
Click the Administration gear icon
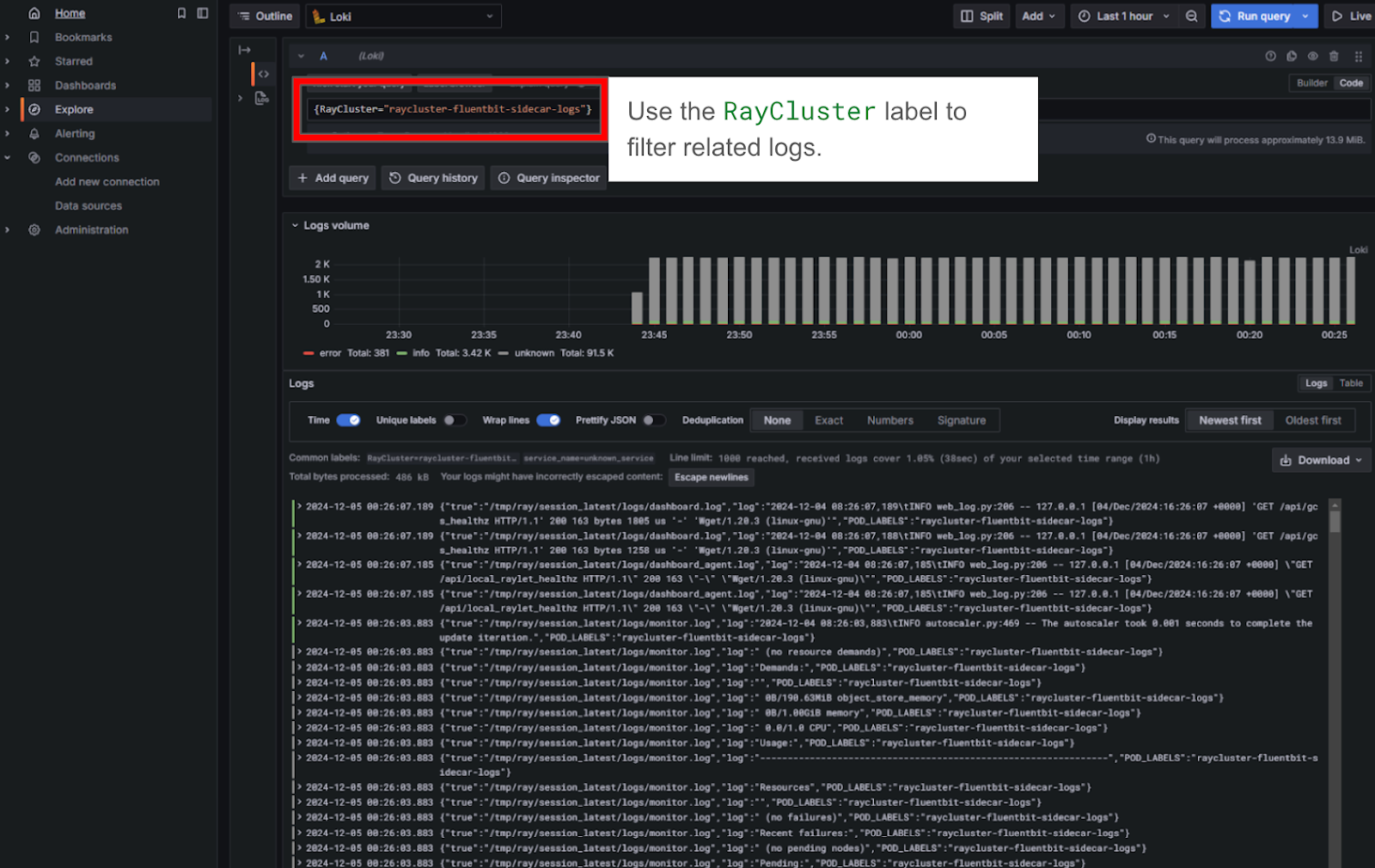34,229
